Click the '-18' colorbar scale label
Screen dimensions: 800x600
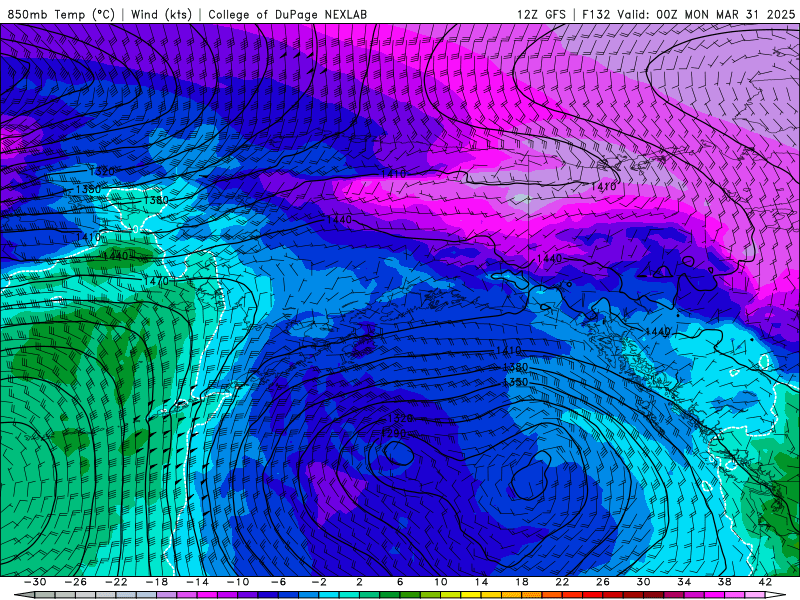point(157,582)
